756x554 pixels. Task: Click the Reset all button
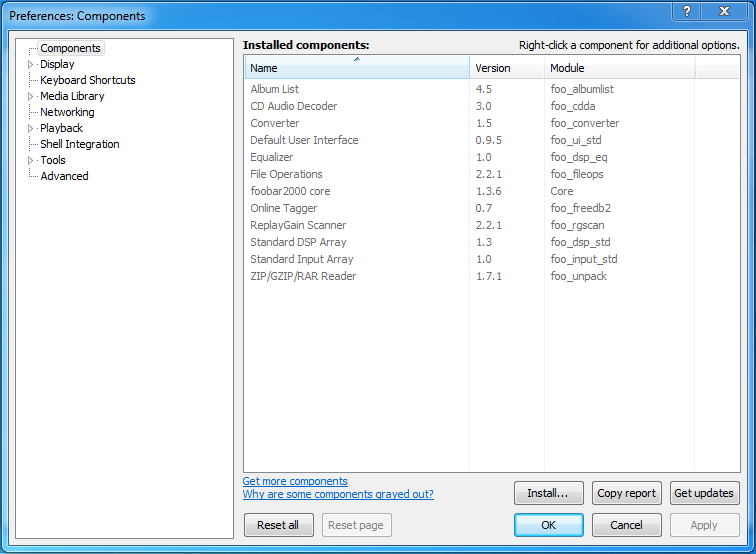279,525
